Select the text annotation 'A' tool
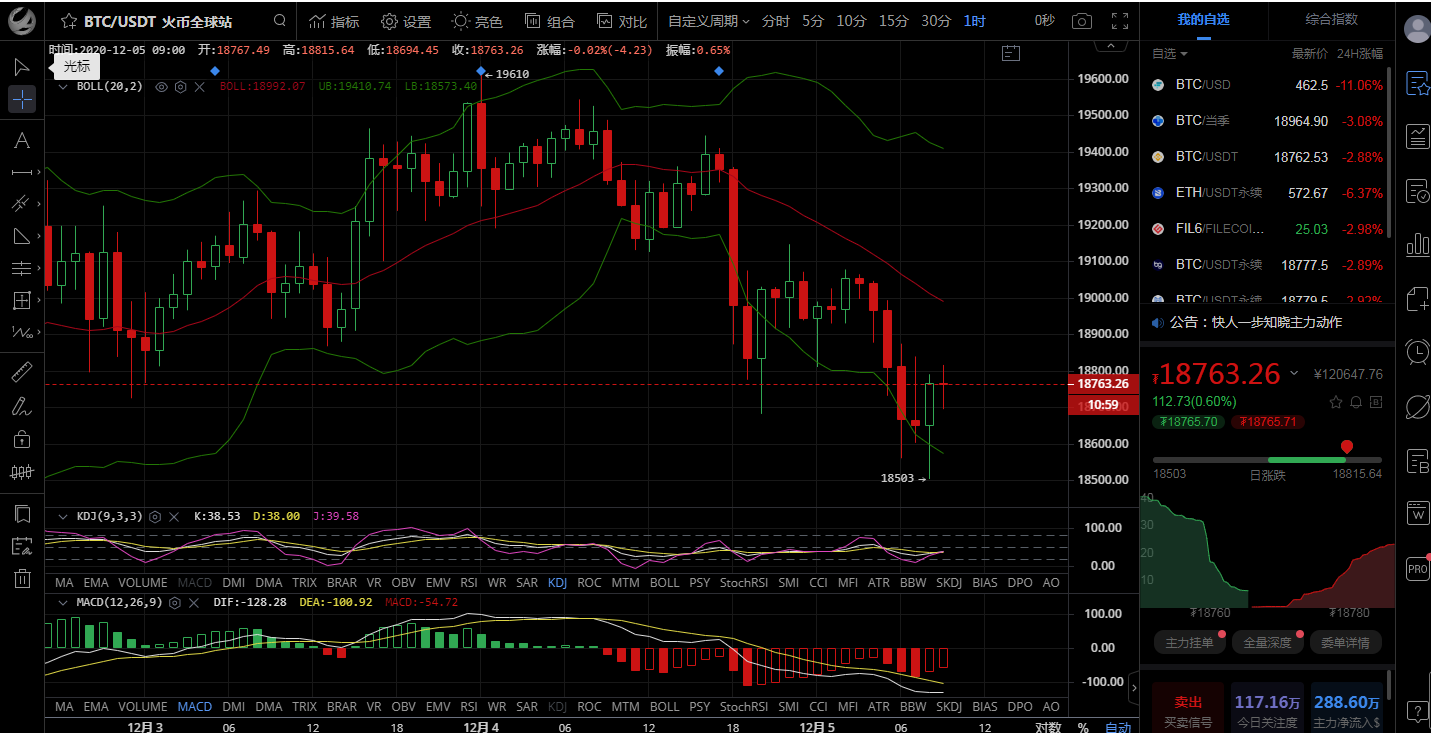1431x733 pixels. coord(21,140)
